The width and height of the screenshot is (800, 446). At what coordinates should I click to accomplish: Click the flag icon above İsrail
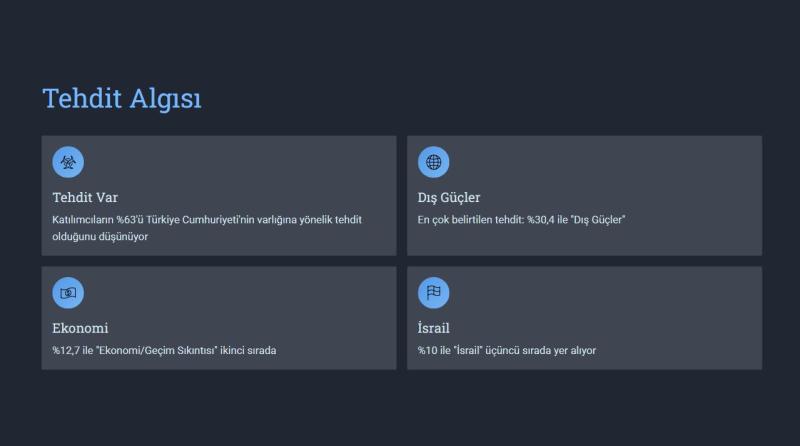coord(433,293)
